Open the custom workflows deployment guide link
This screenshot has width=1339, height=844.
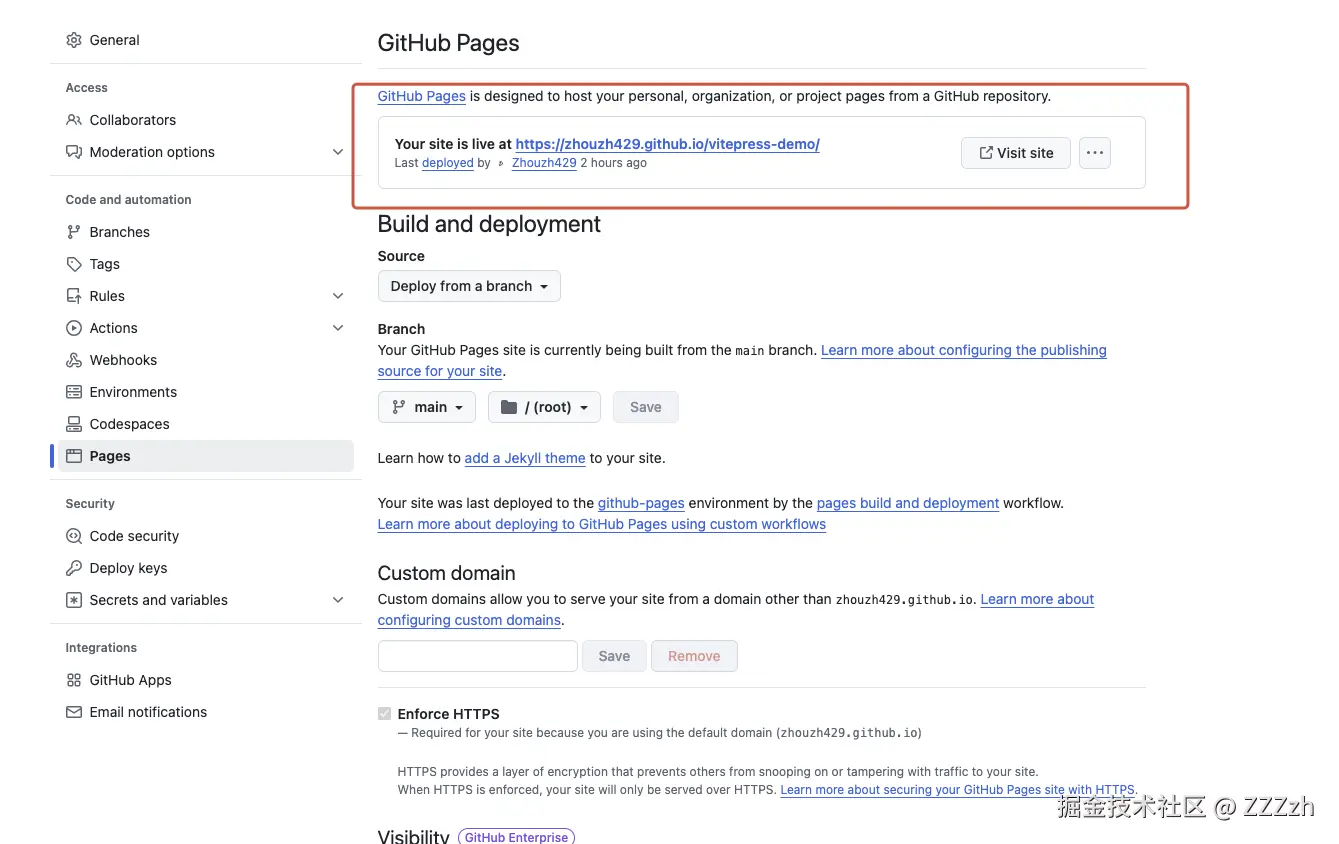[x=602, y=524]
